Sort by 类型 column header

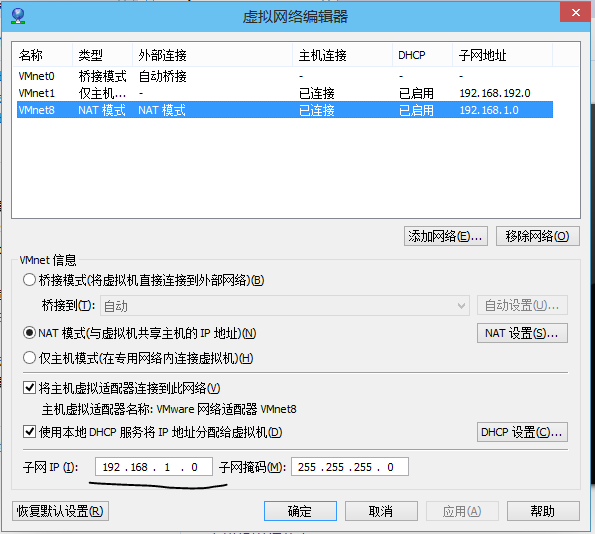[102, 55]
